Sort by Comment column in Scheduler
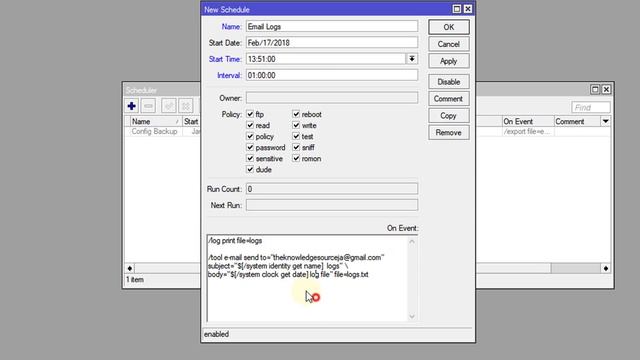Screen dimensions: 640x360 coord(577,121)
